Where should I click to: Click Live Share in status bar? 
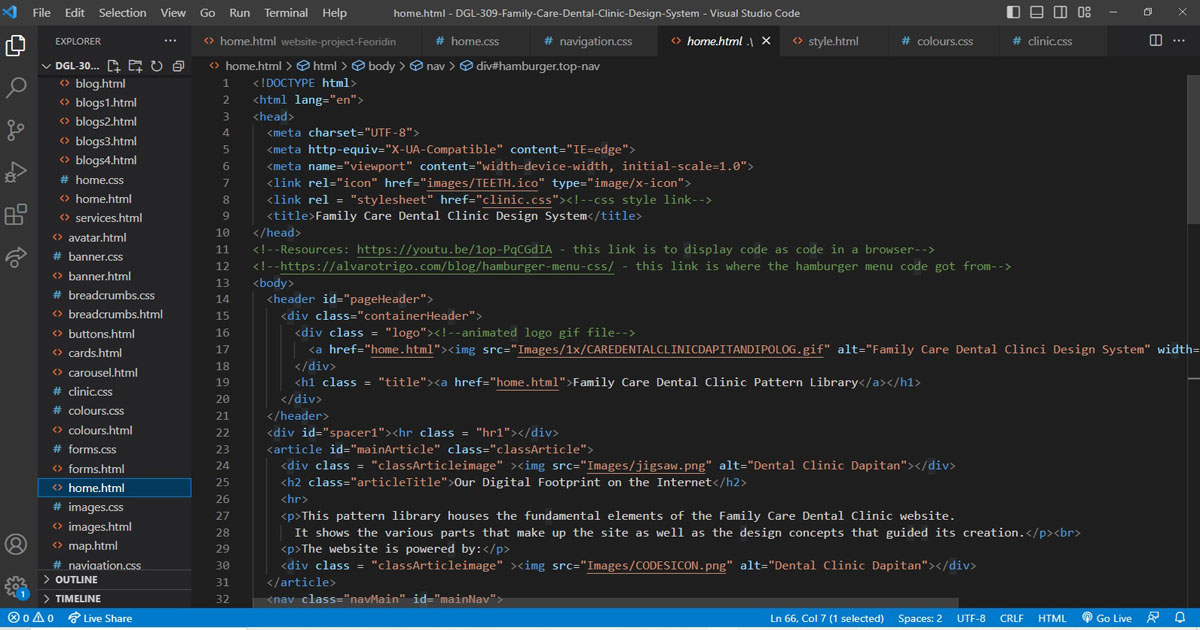point(99,618)
